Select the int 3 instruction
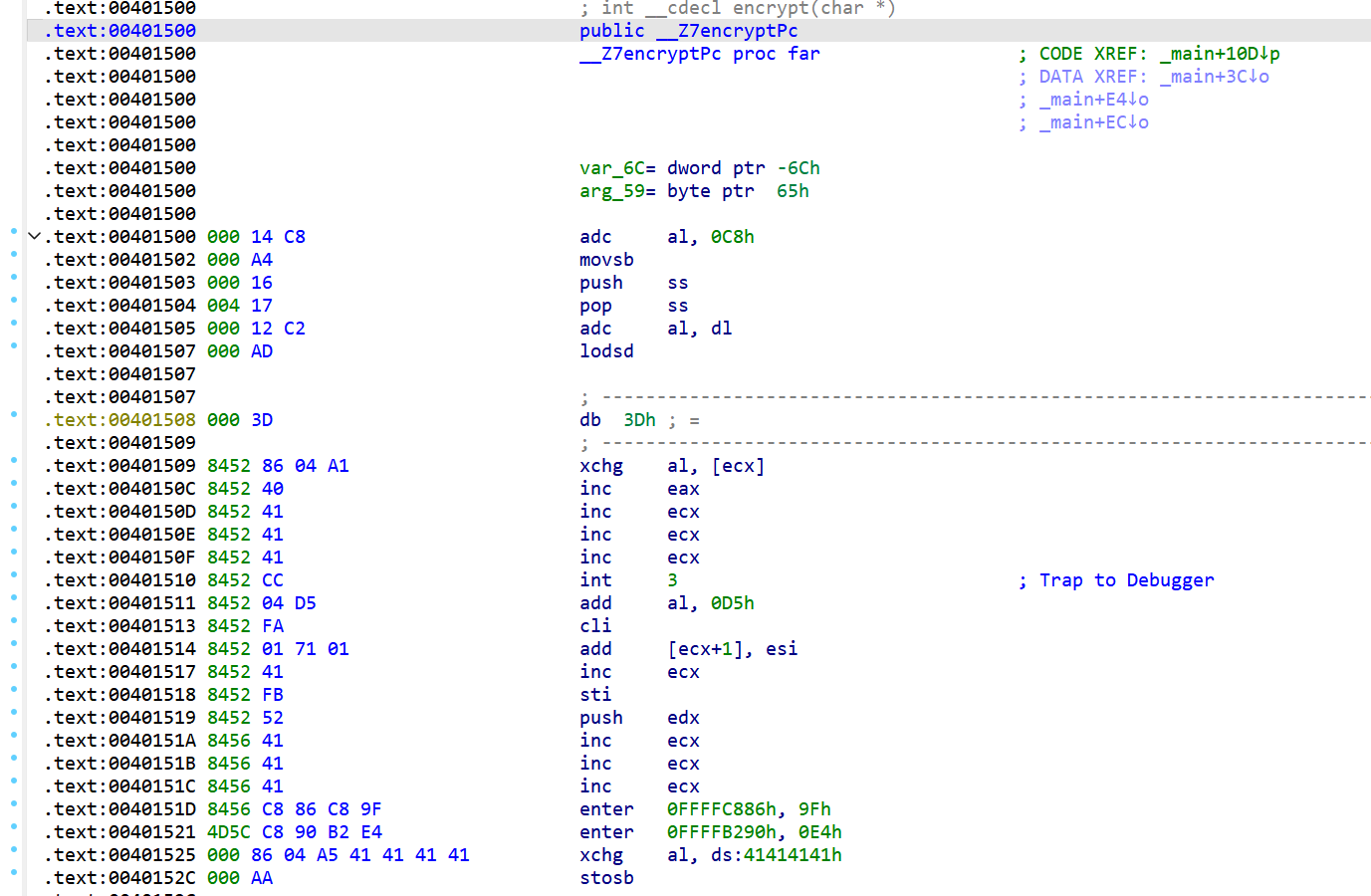 (x=628, y=580)
